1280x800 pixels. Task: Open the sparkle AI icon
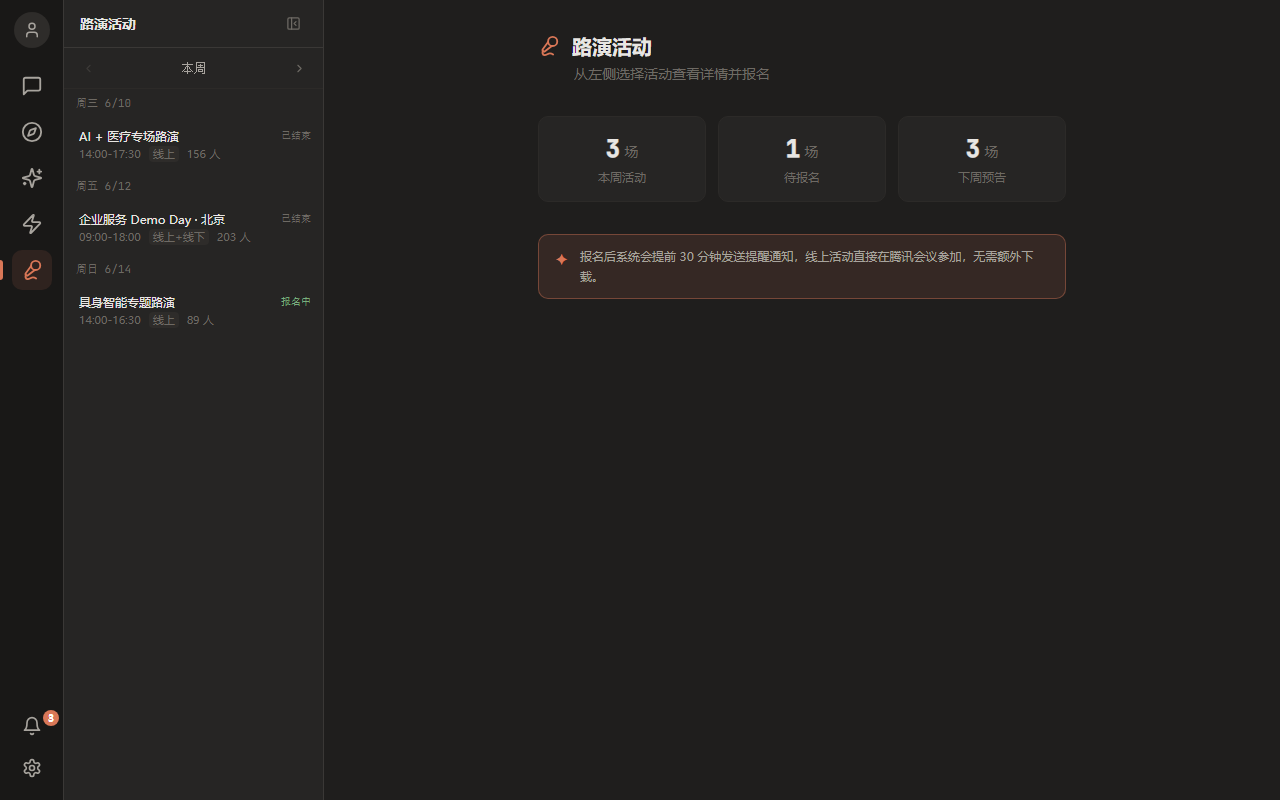point(32,178)
